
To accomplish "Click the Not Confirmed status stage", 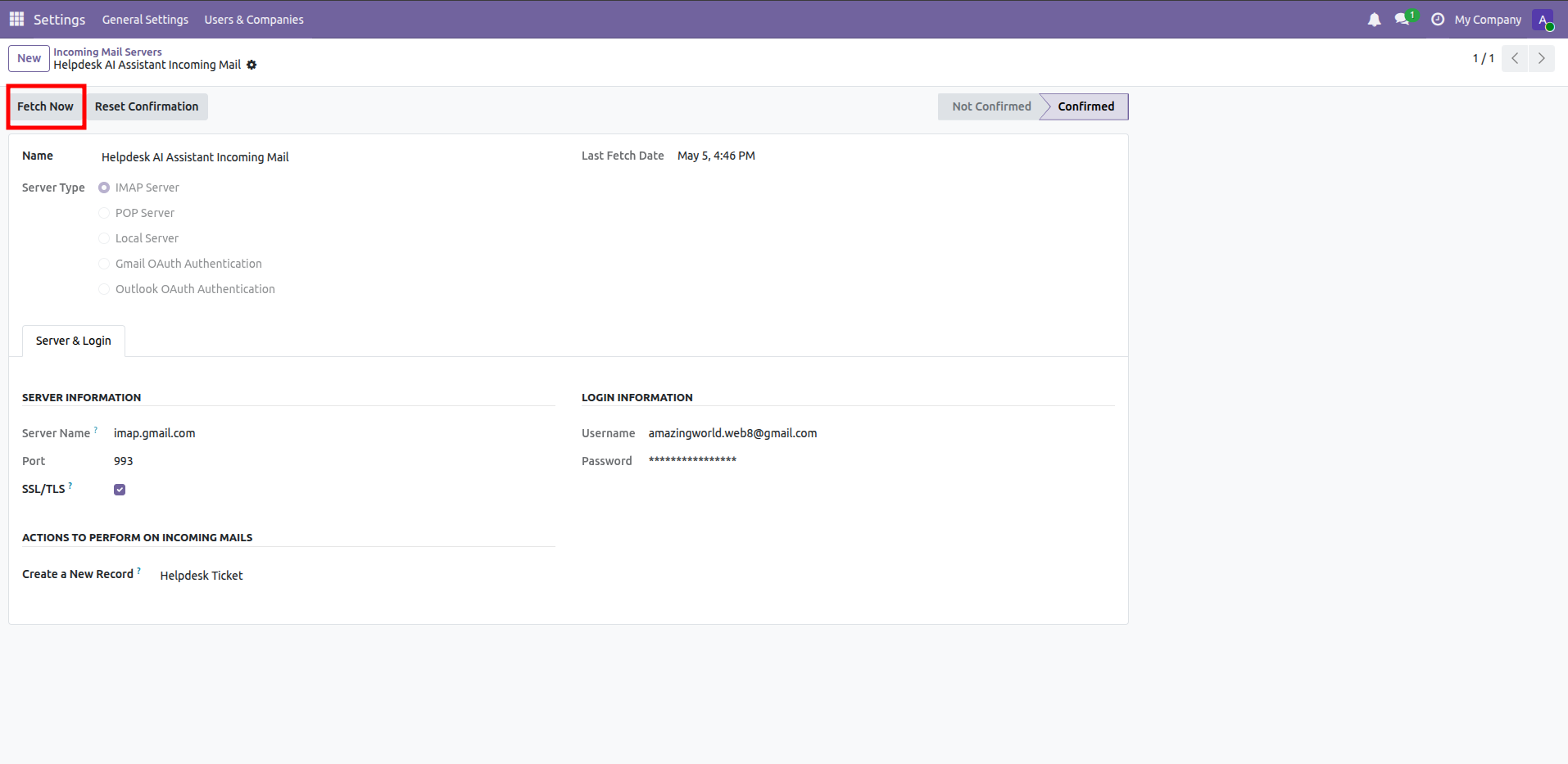I will (x=991, y=106).
